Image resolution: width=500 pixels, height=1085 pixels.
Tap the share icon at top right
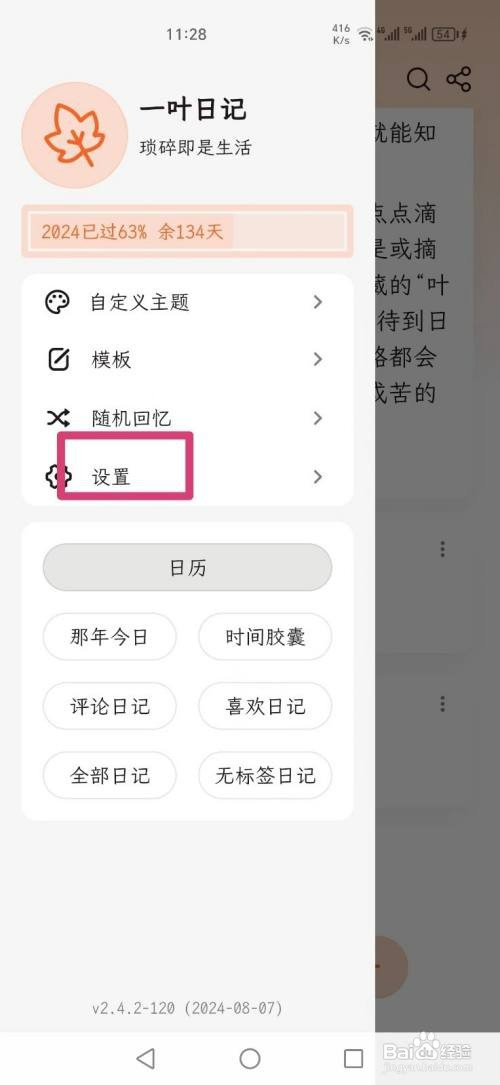tap(459, 80)
